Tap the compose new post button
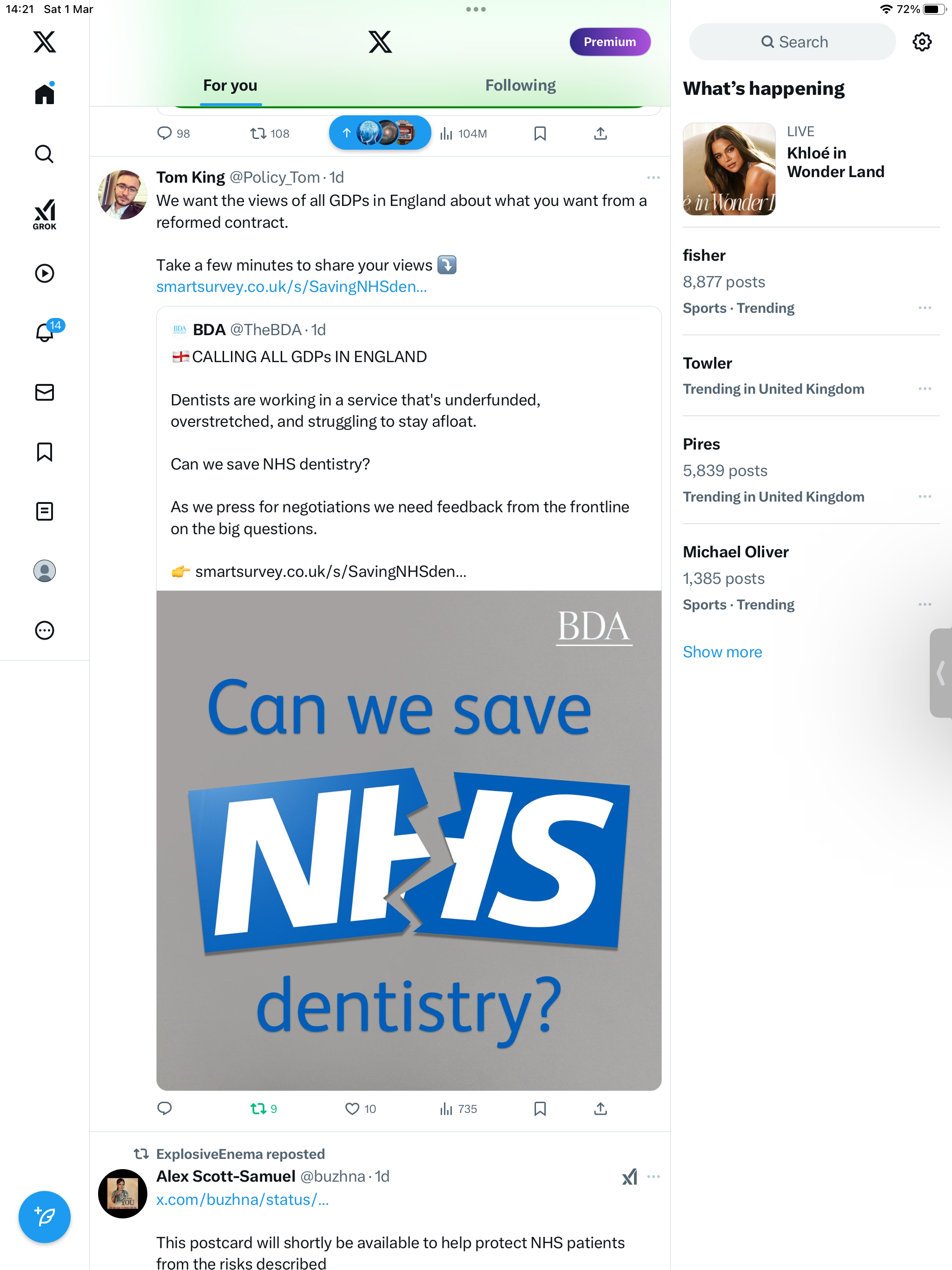 point(44,1217)
